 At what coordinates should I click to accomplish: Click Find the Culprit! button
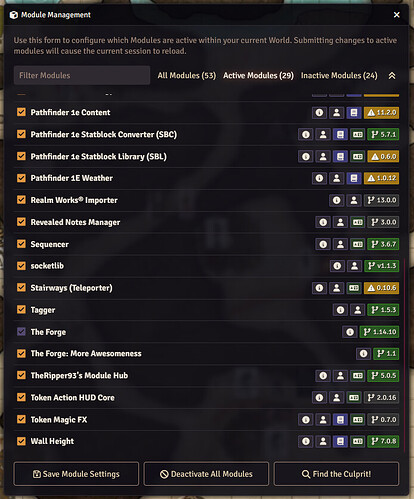pyautogui.click(x=336, y=474)
